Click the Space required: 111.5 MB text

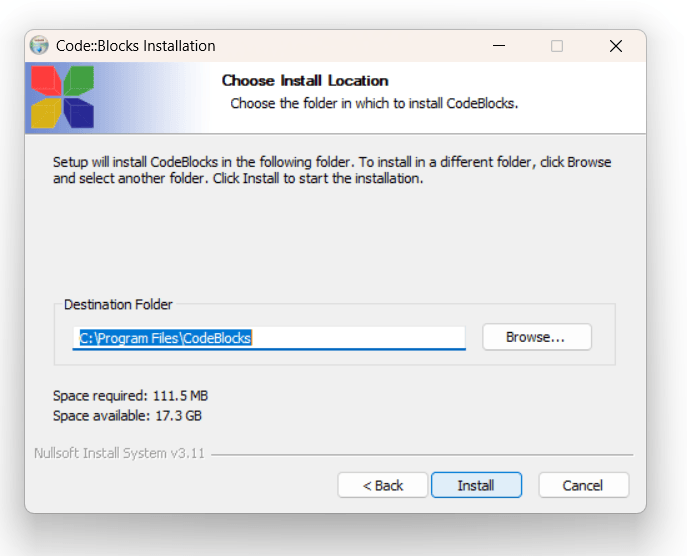pyautogui.click(x=130, y=396)
